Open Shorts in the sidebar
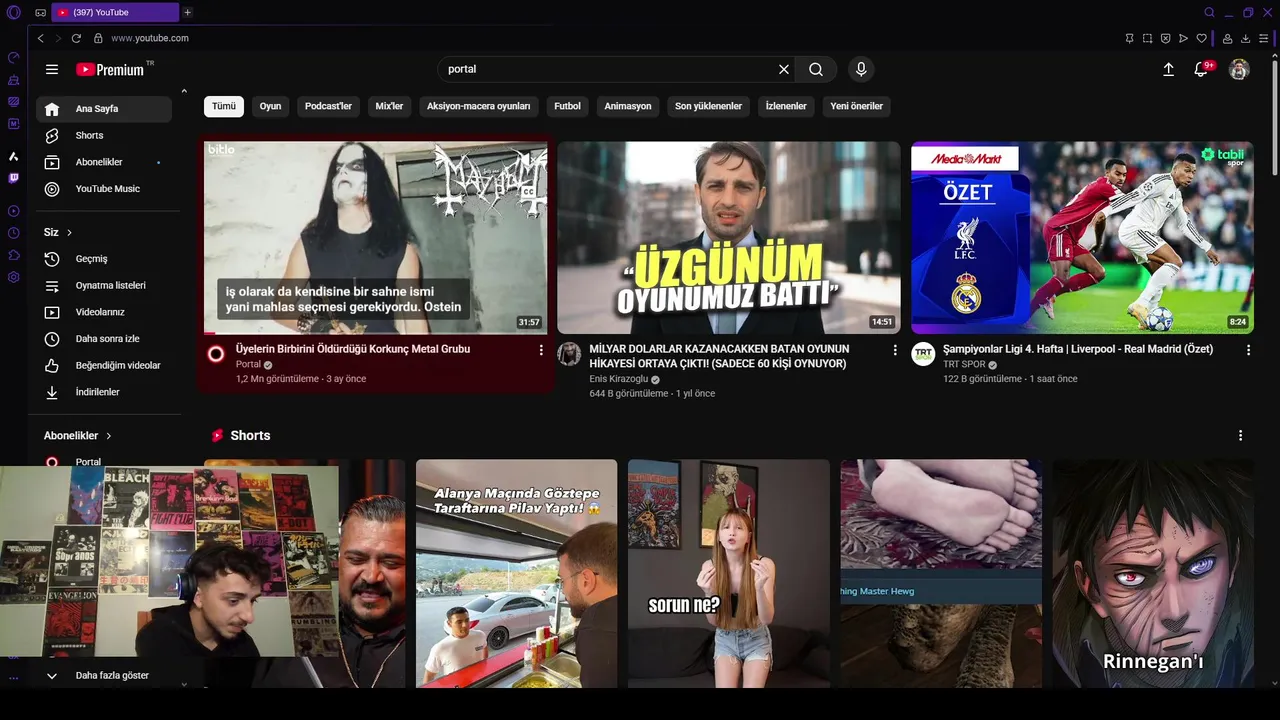This screenshot has height=720, width=1280. 104,135
